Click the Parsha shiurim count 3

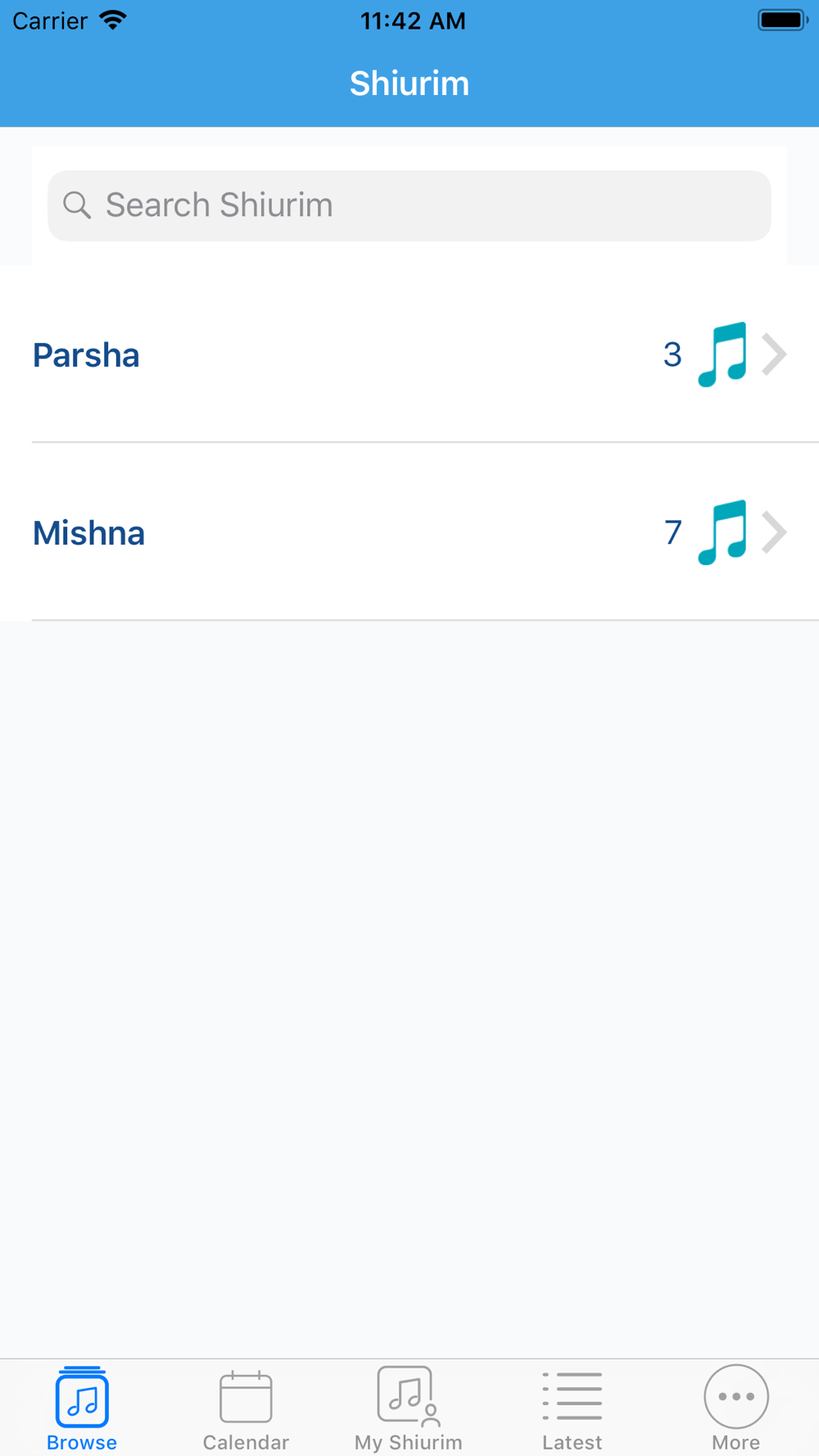pos(672,355)
